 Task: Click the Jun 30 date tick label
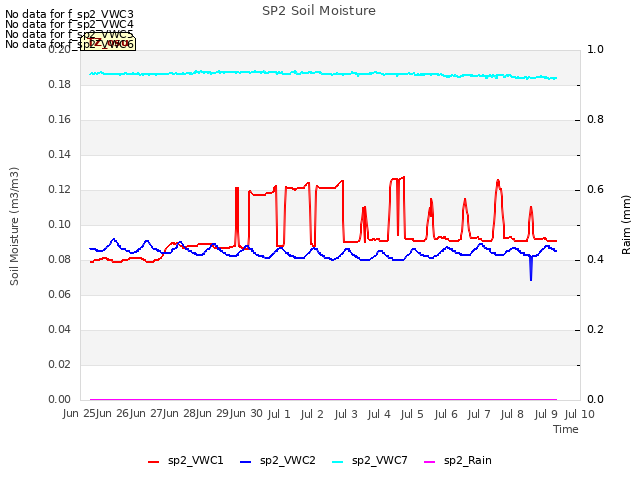(246, 413)
